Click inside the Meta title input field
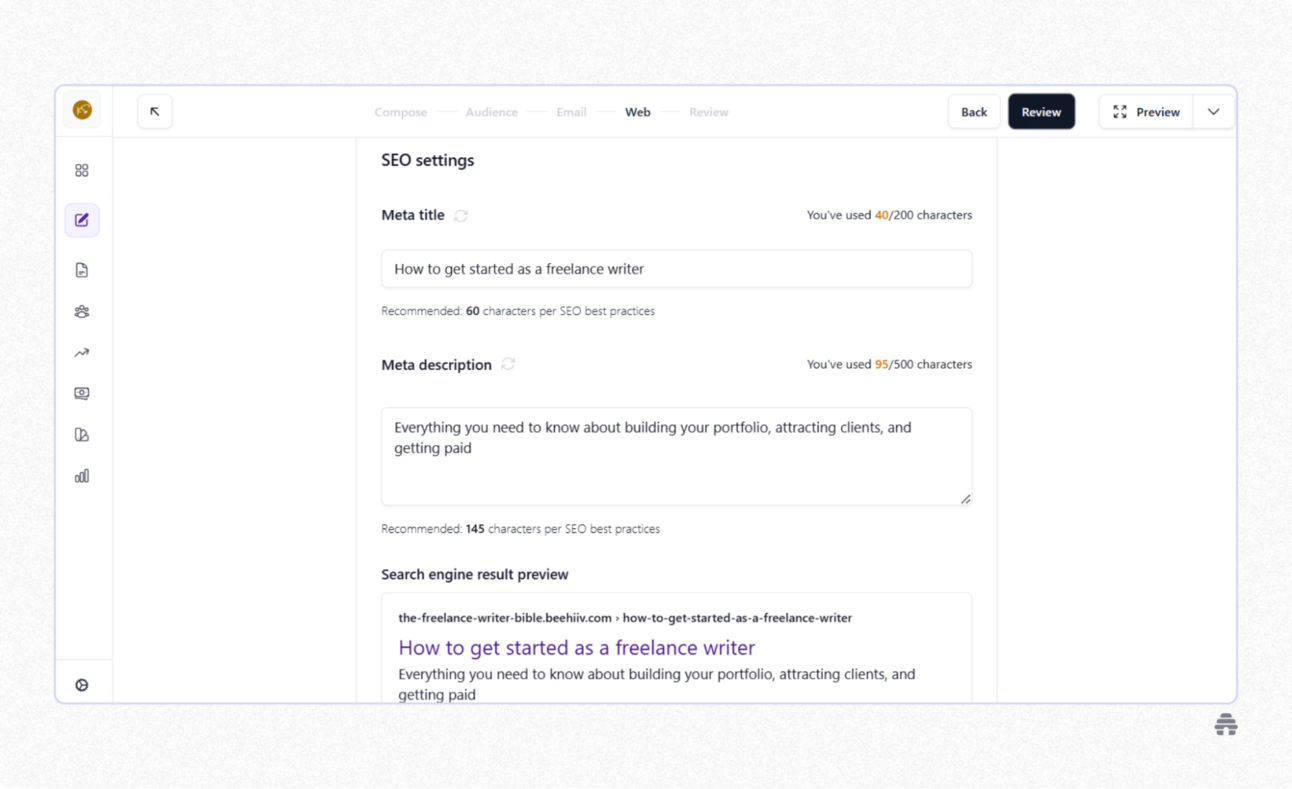The image size is (1292, 789). point(676,268)
